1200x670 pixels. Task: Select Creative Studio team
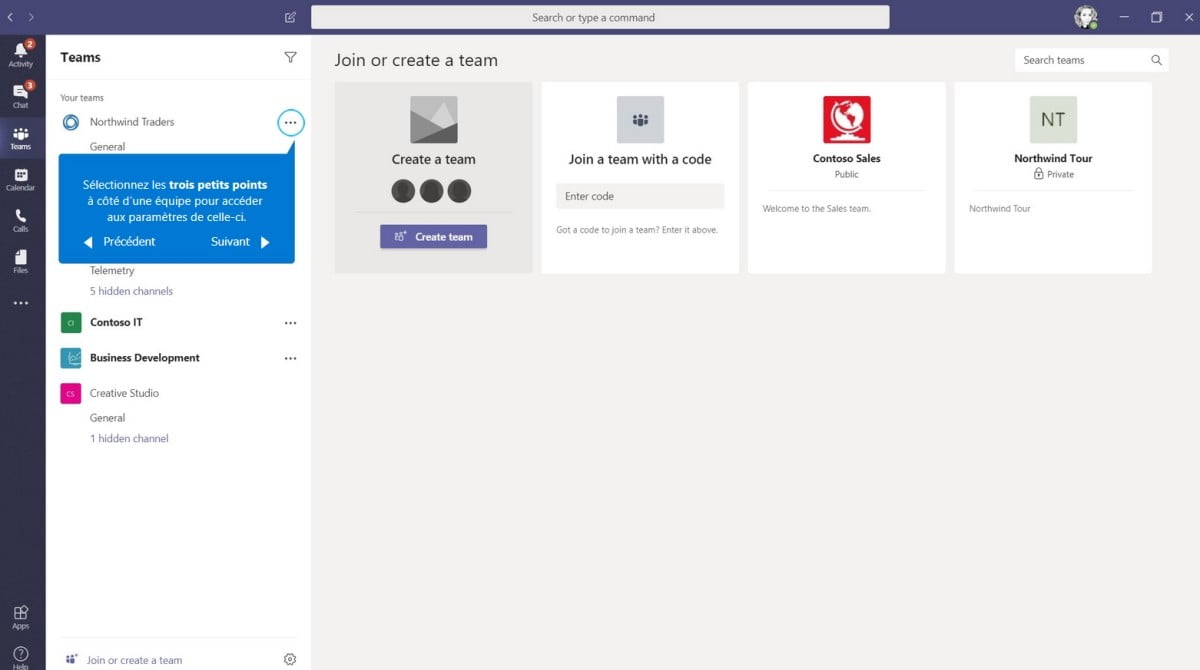click(124, 393)
